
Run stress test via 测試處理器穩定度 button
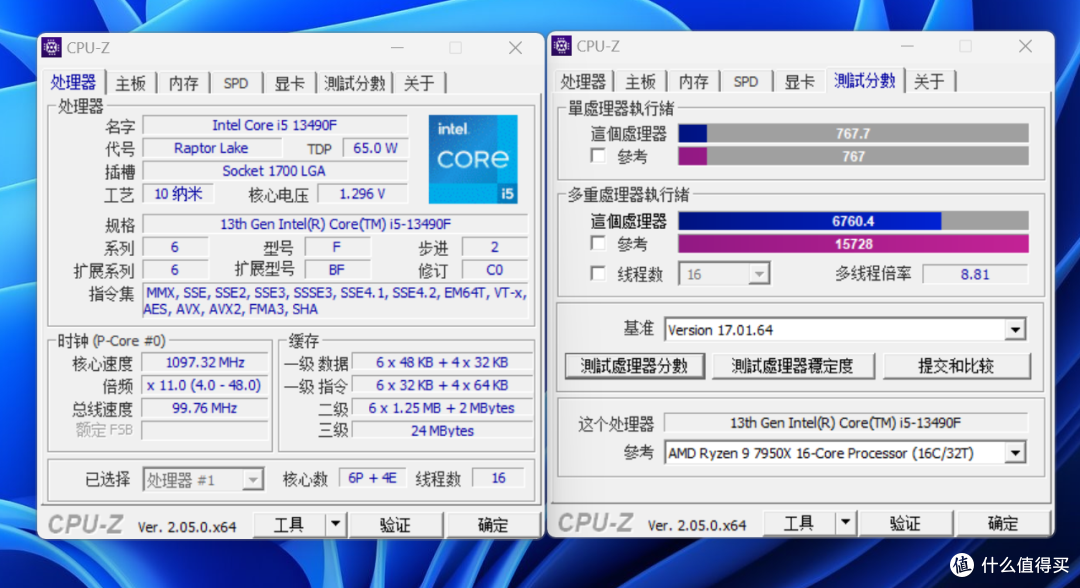click(x=793, y=366)
